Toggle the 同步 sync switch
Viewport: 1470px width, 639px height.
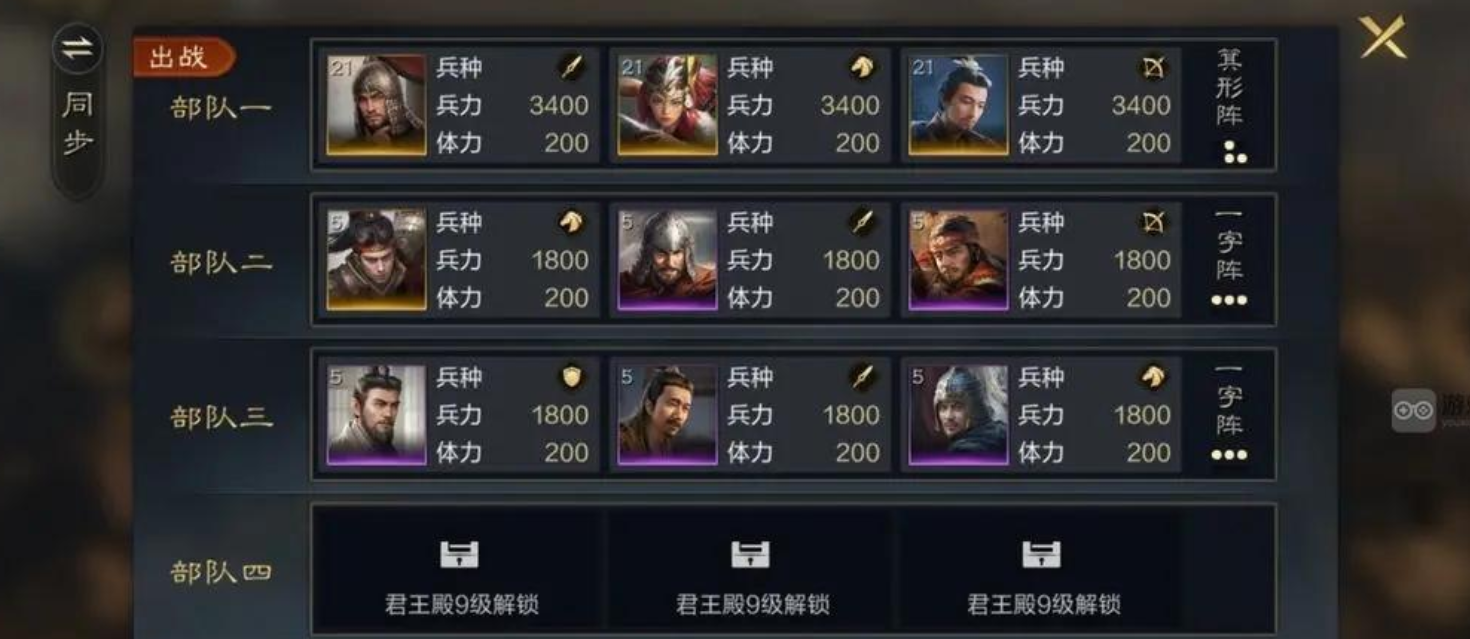[x=78, y=110]
